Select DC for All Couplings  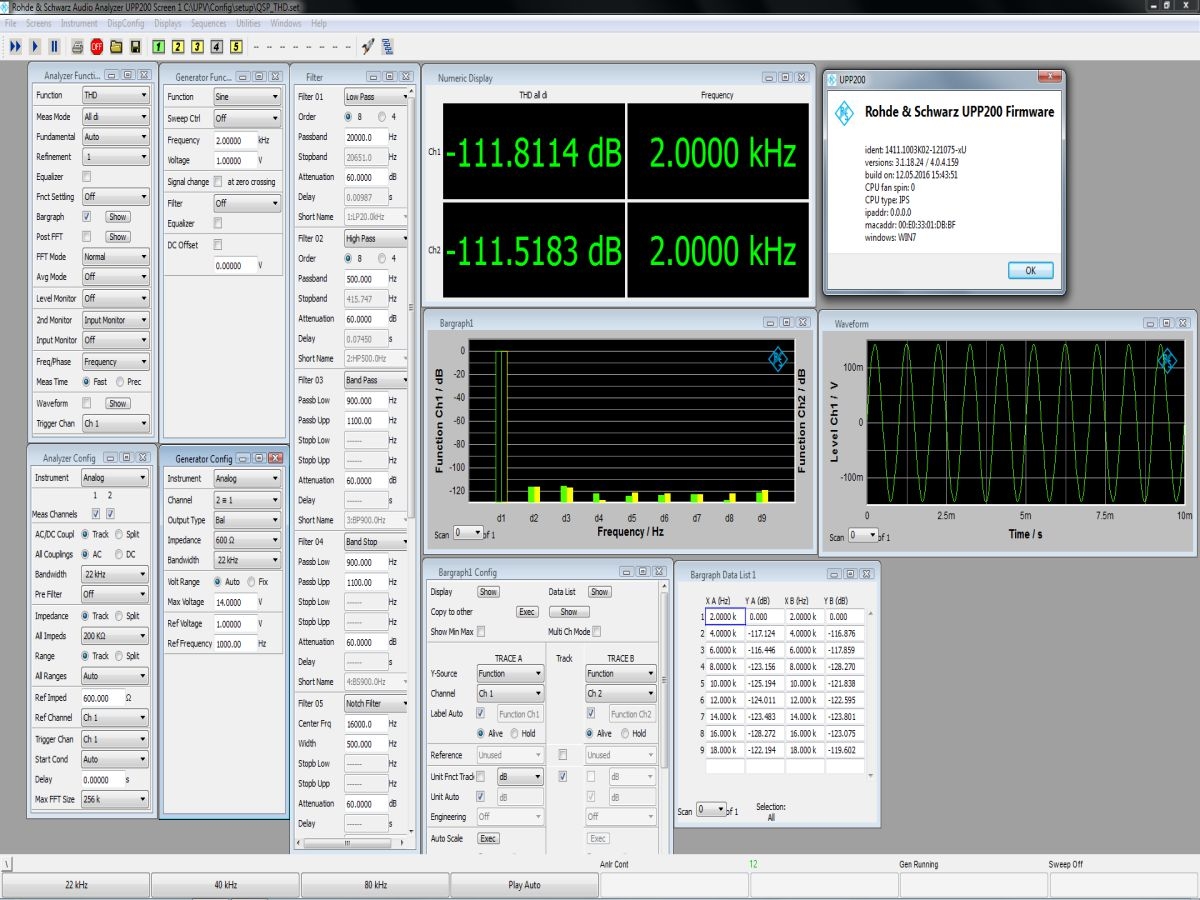pos(121,554)
